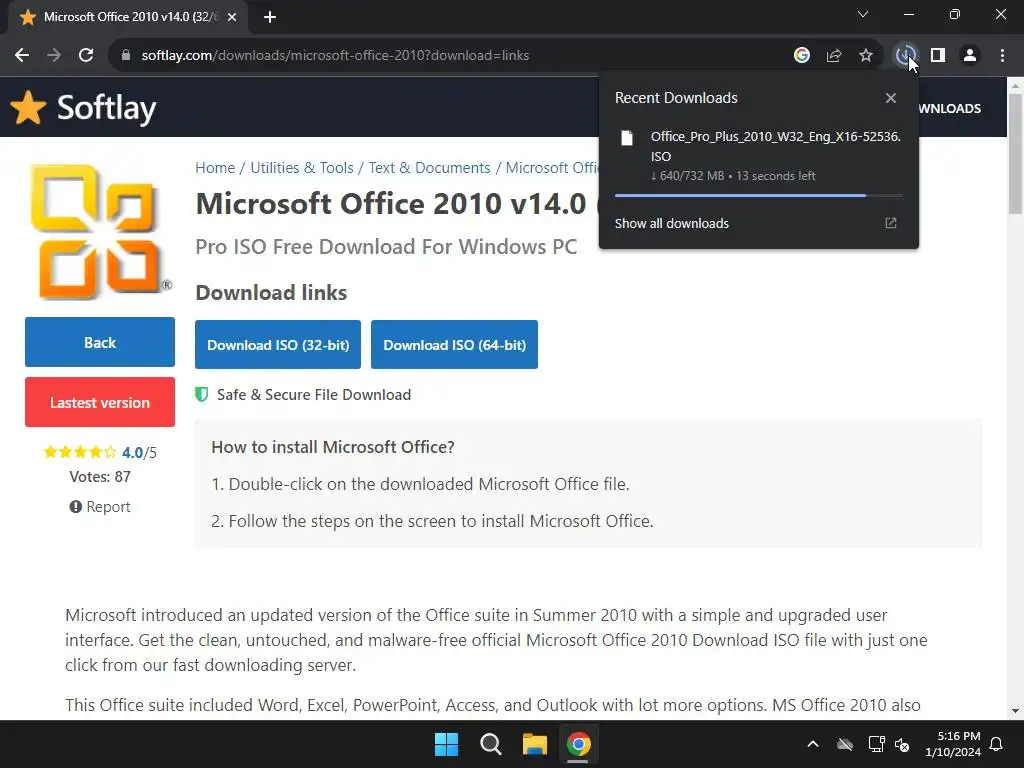Click the Home breadcrumb link
Viewport: 1024px width, 768px height.
click(x=215, y=168)
